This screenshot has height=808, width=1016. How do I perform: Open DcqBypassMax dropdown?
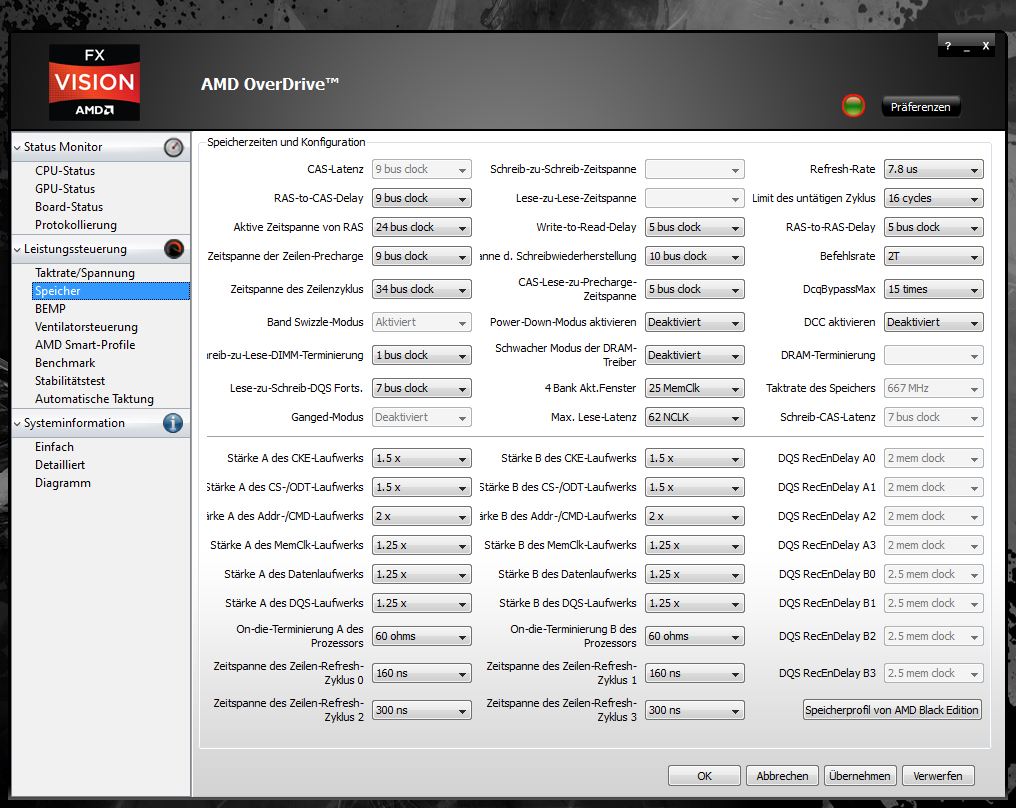(934, 290)
